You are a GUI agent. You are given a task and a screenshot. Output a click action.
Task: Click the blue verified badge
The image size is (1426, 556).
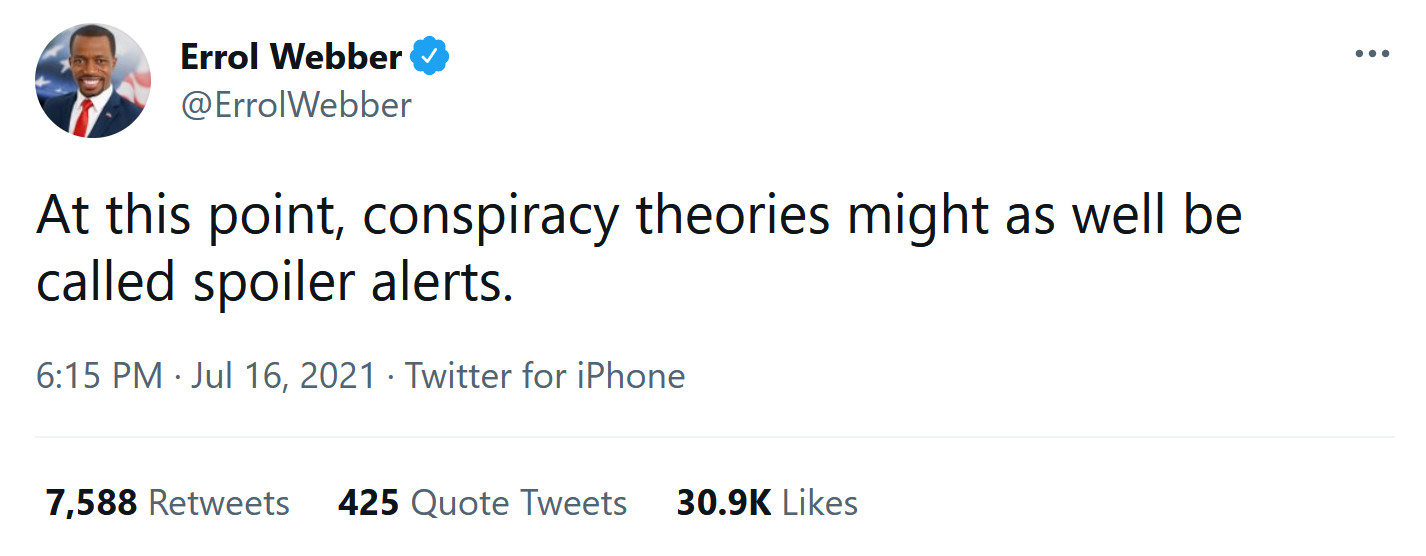click(x=431, y=58)
